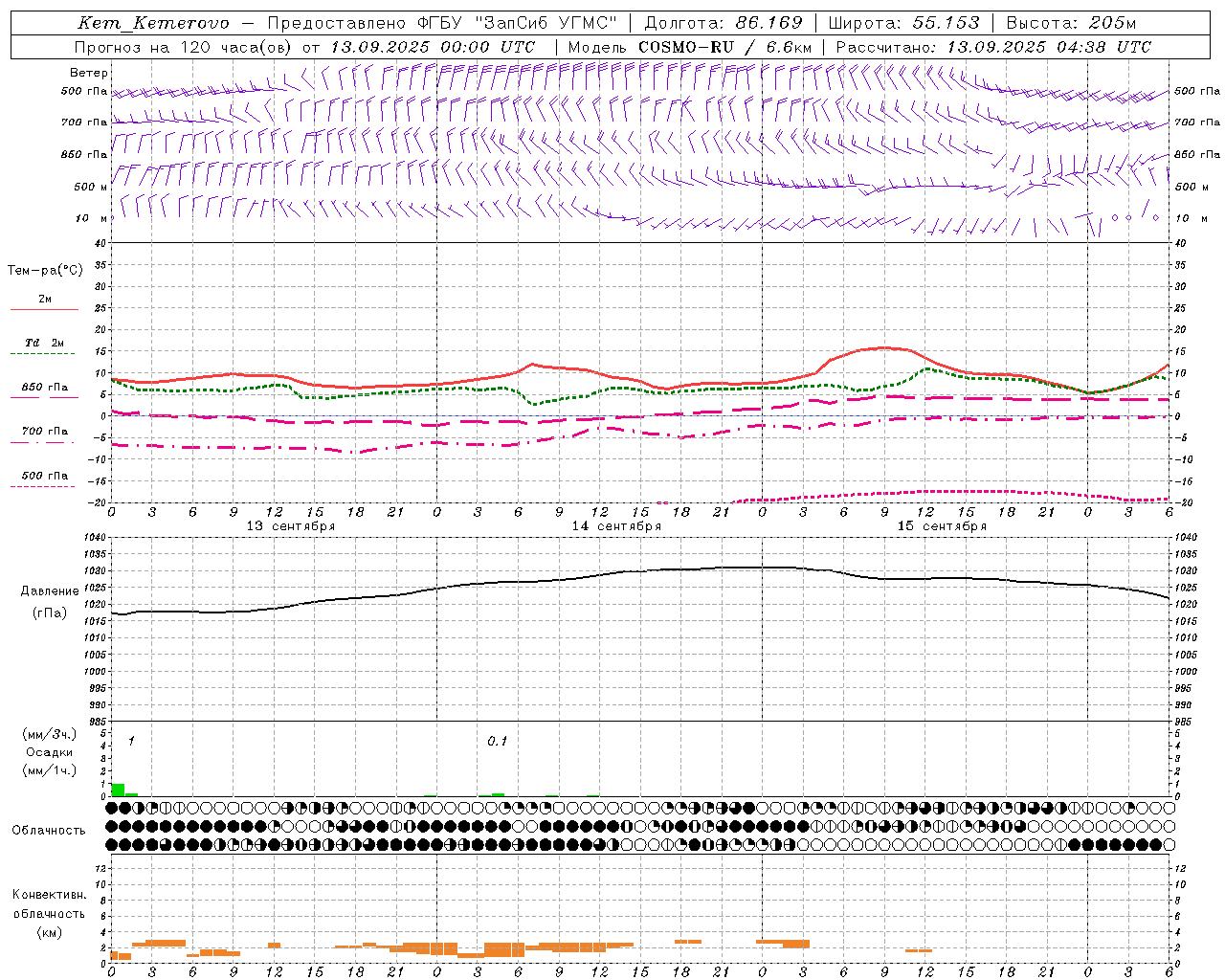The width and height of the screenshot is (1225, 980).
Task: Click the left 850 гПа wind level label
Action: coord(84,154)
